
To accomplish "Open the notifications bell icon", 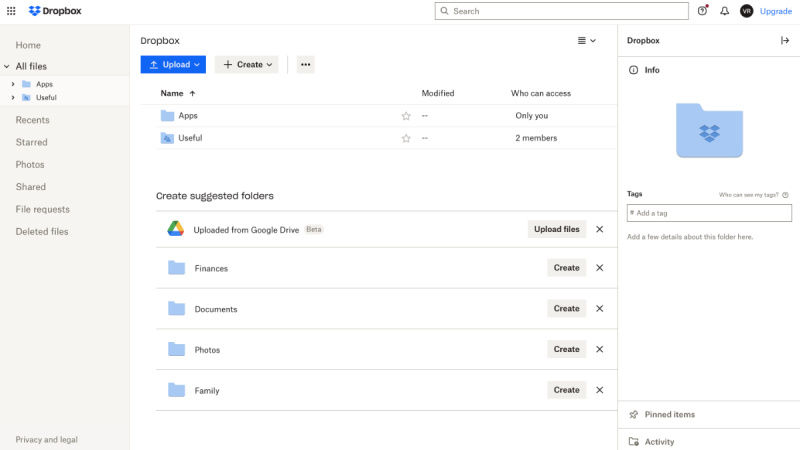I will pos(724,11).
